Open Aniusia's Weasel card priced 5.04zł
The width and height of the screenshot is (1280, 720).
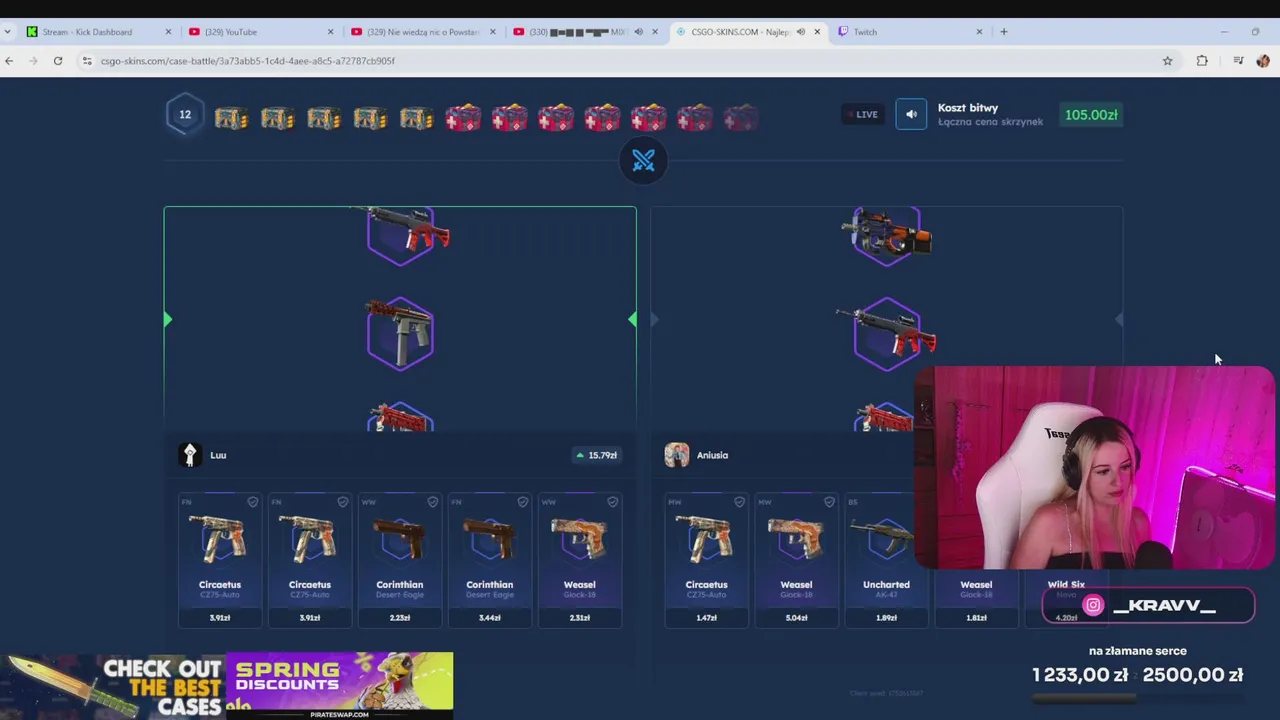[x=797, y=560]
